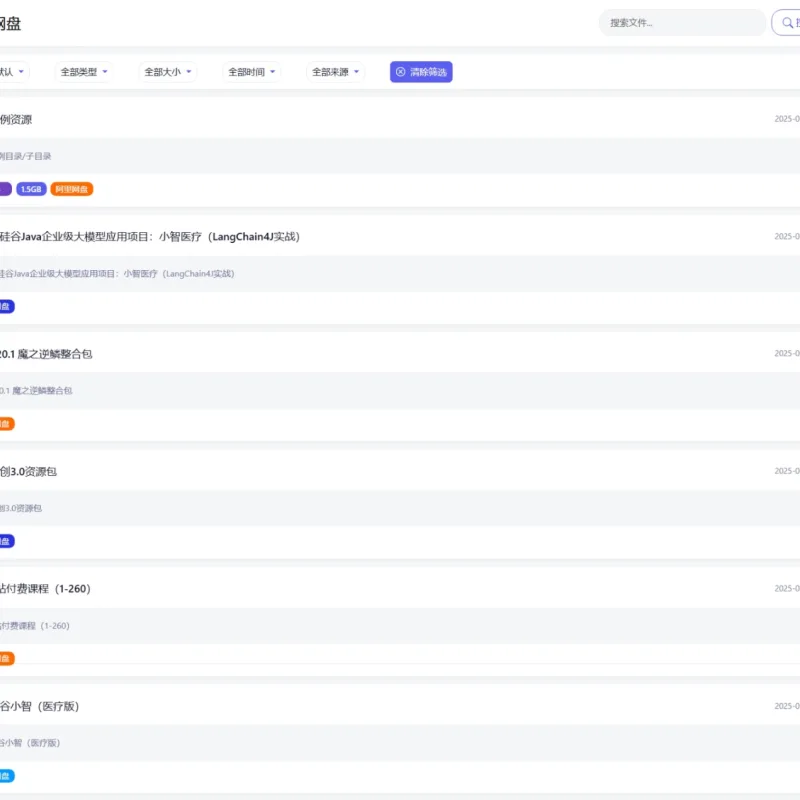800x800 pixels.
Task: Click the gray 3.0资源包 path text
Action: pyautogui.click(x=21, y=508)
